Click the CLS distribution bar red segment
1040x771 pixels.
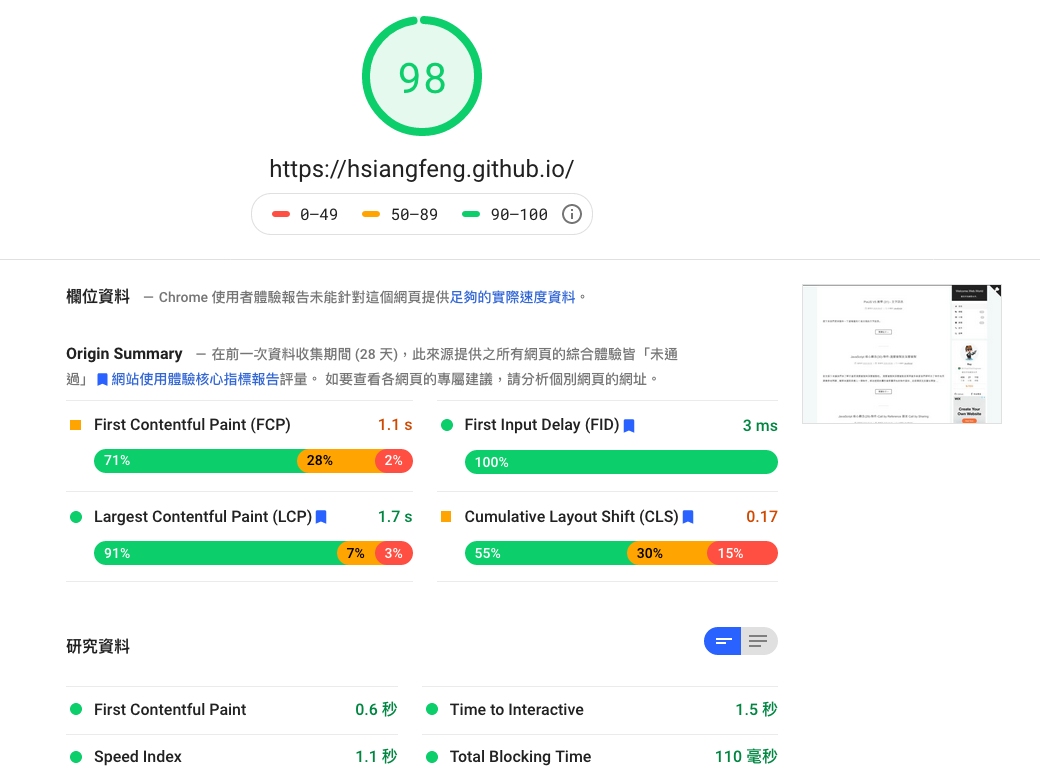[x=741, y=553]
